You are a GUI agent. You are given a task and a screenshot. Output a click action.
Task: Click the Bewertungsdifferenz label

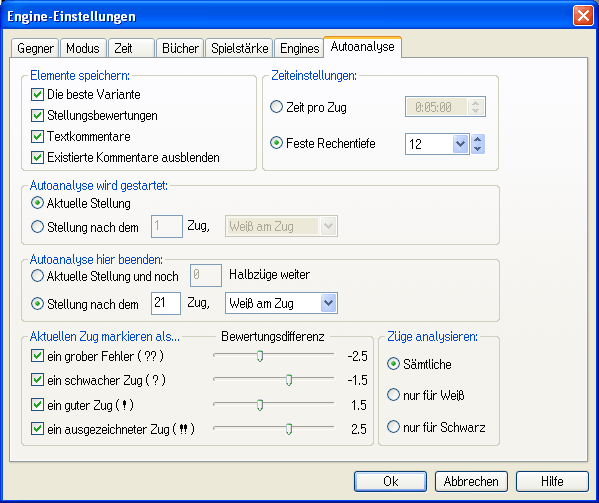click(273, 336)
